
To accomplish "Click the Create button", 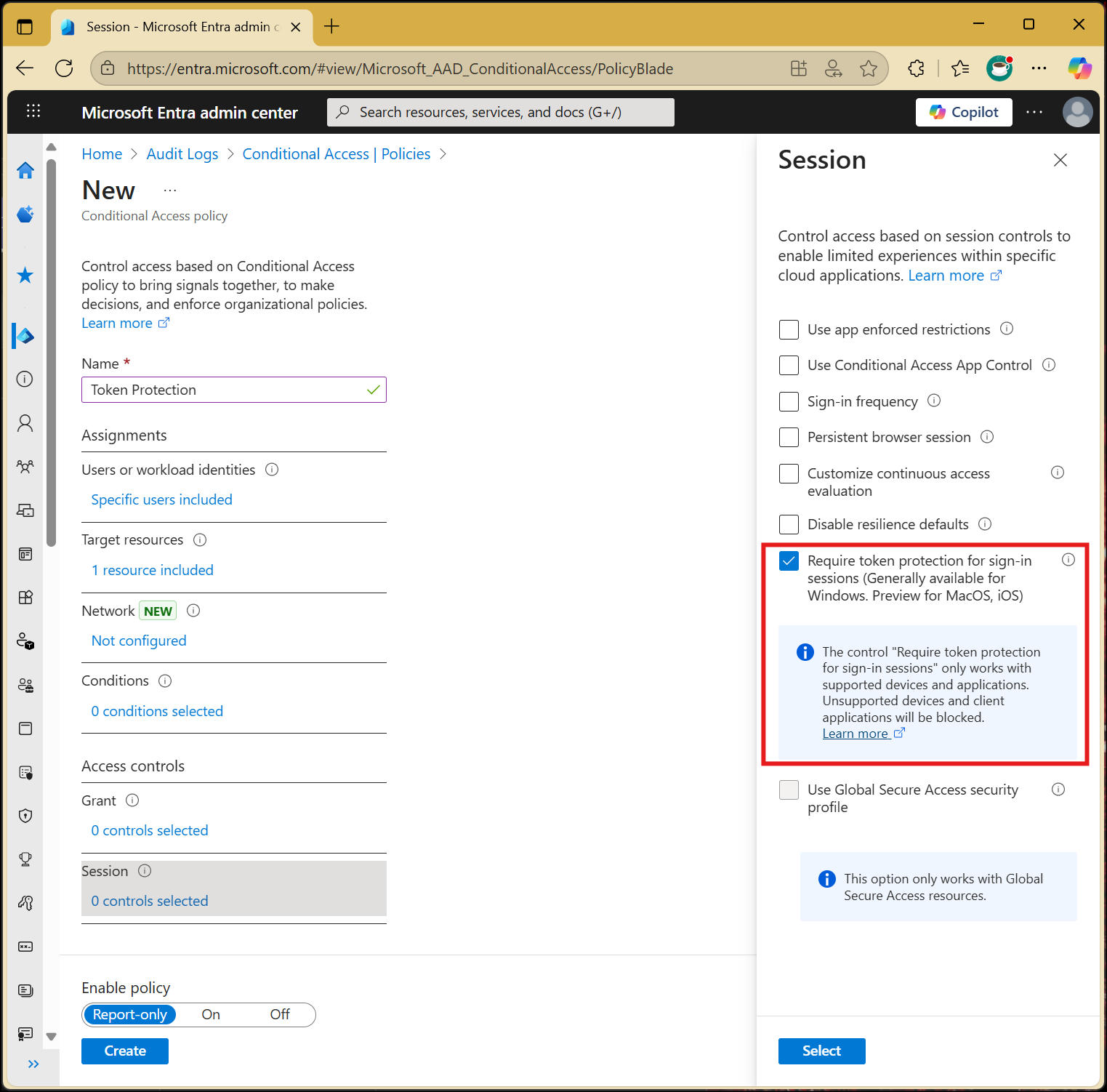I will click(x=124, y=1051).
